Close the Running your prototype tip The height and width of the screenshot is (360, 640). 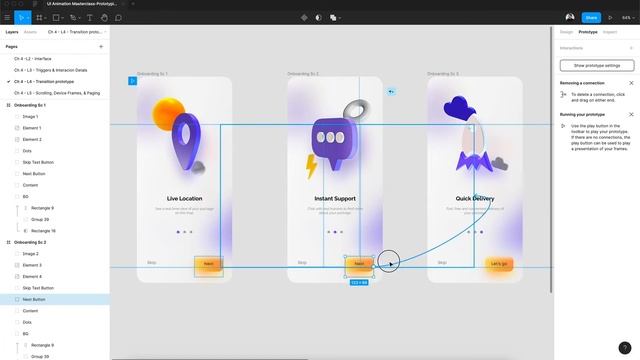[631, 114]
